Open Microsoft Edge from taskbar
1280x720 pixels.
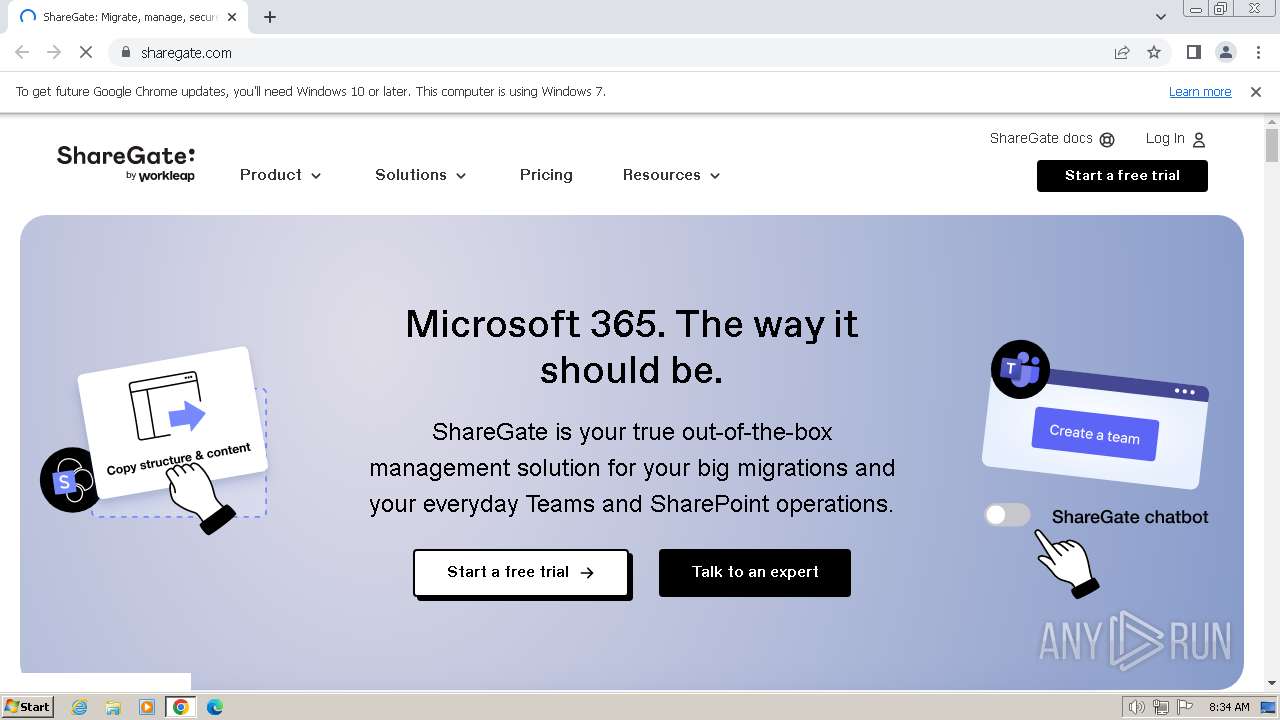(215, 707)
